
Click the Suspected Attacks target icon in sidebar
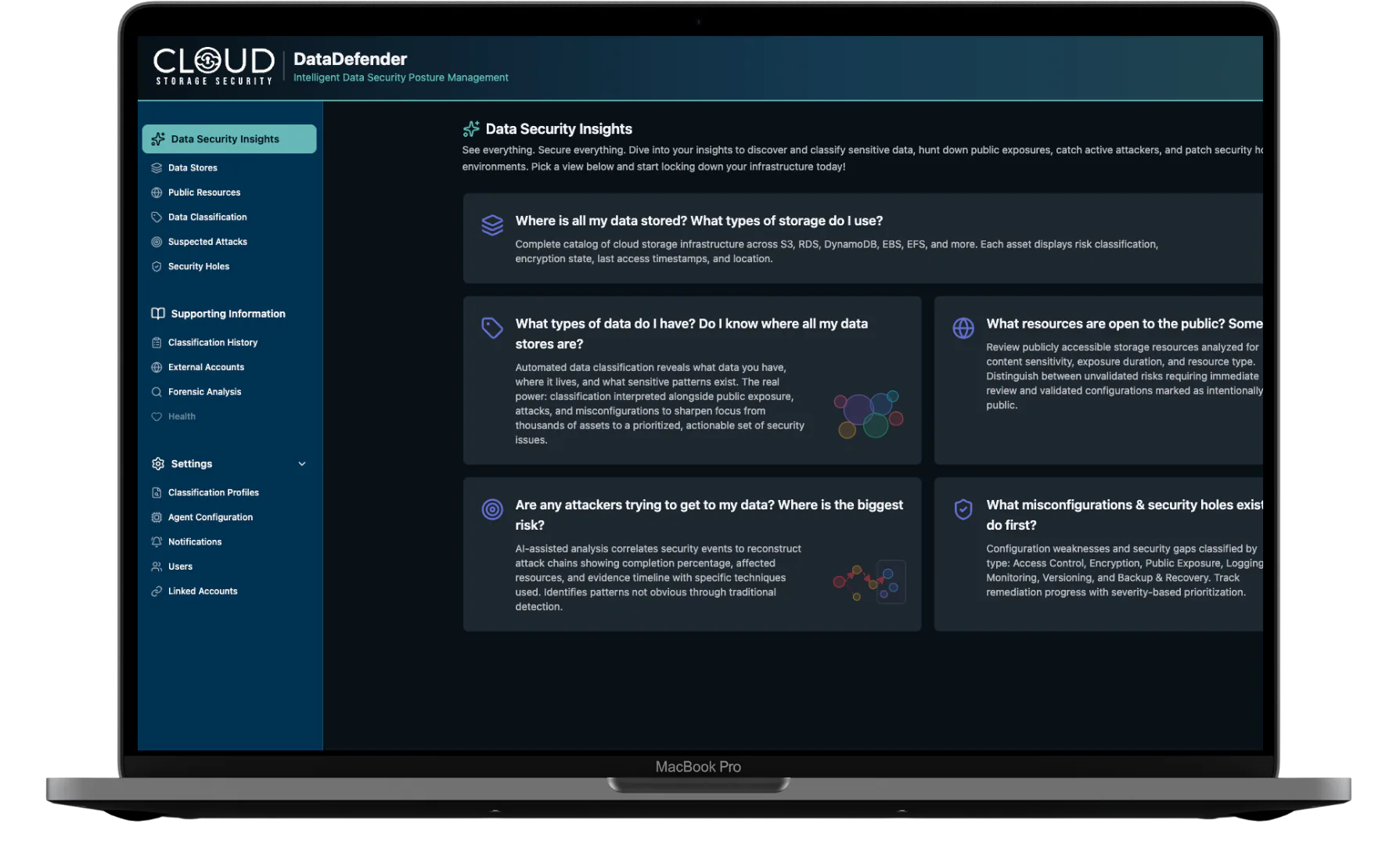(x=157, y=242)
